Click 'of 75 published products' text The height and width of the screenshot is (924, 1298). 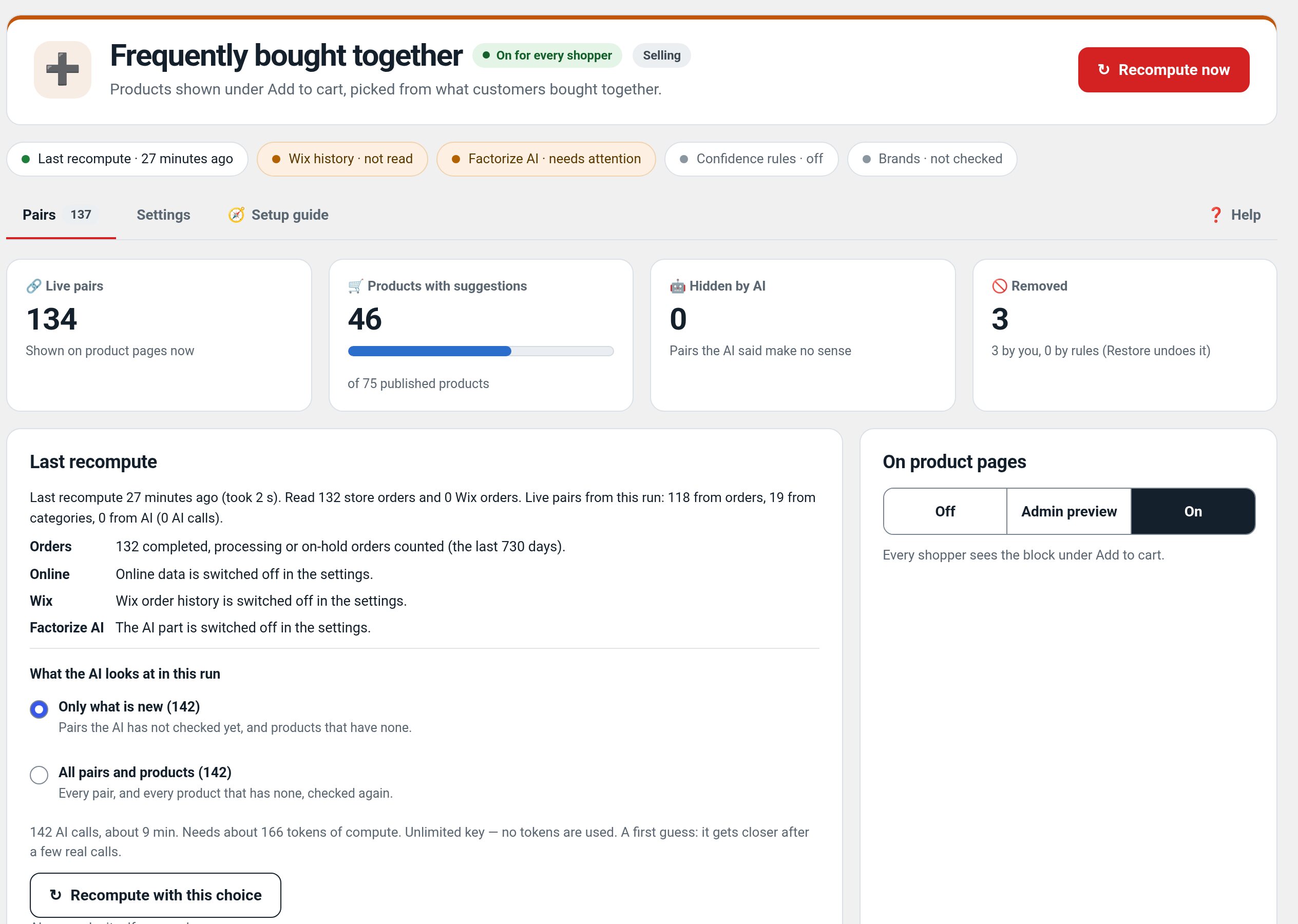[x=418, y=383]
